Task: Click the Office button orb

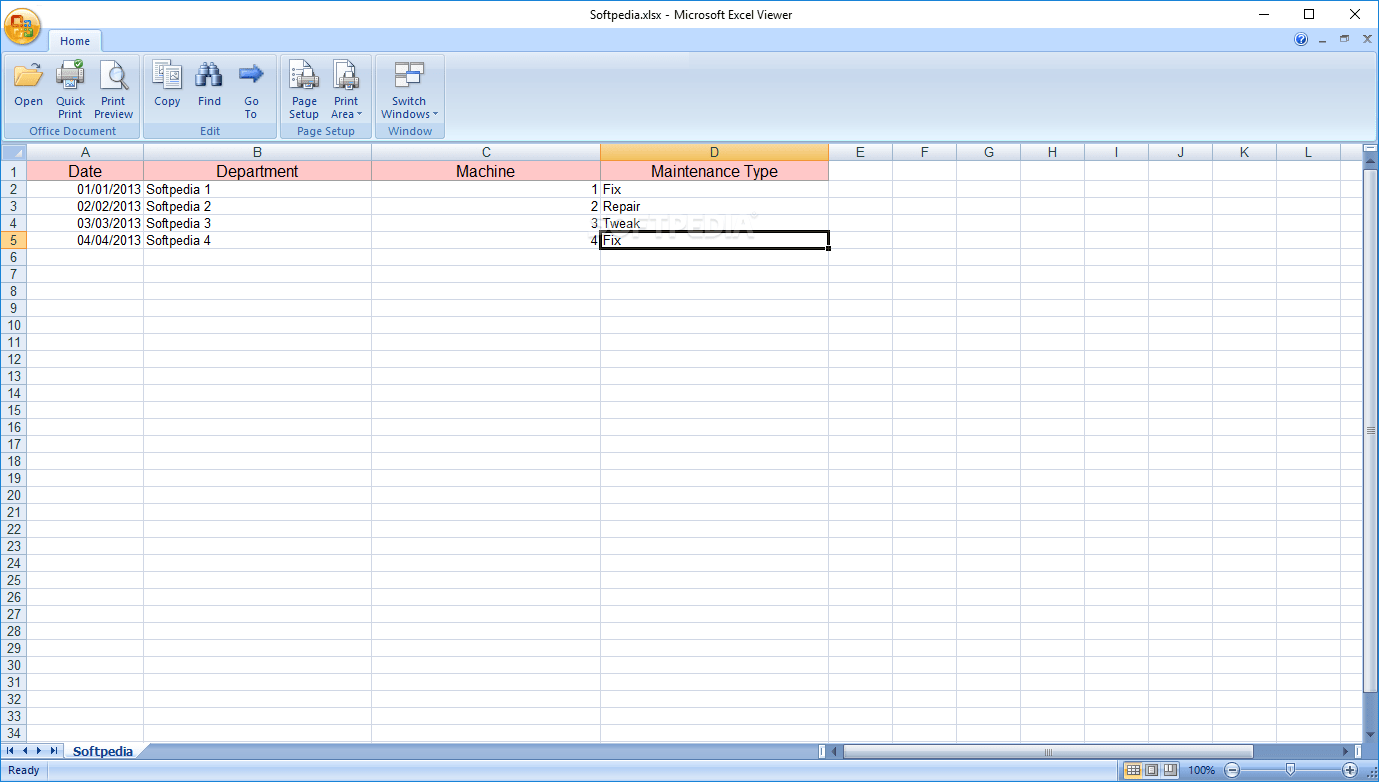Action: 22,26
